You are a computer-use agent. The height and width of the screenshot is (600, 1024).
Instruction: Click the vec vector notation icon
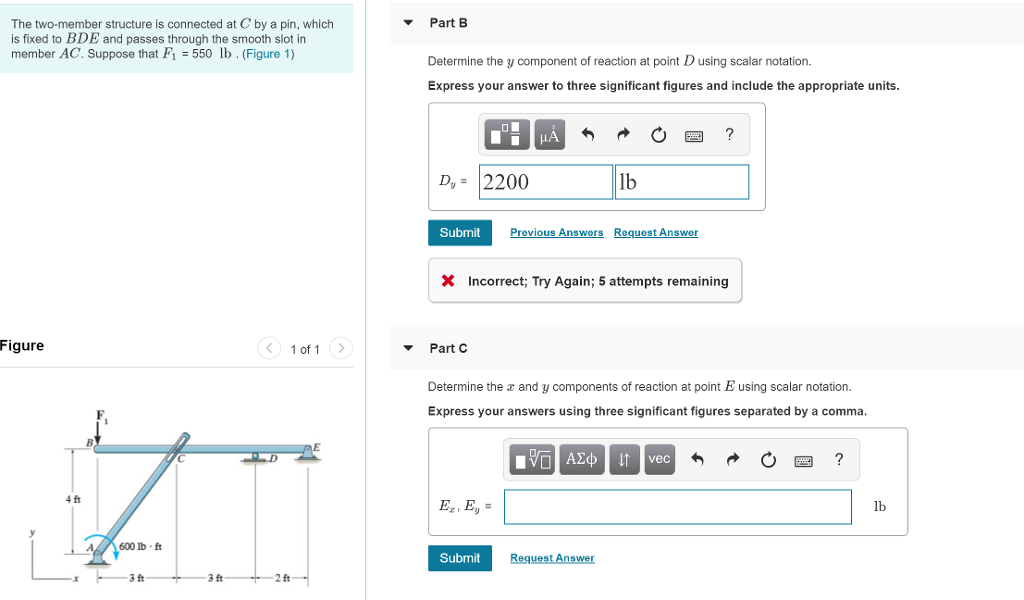click(659, 460)
